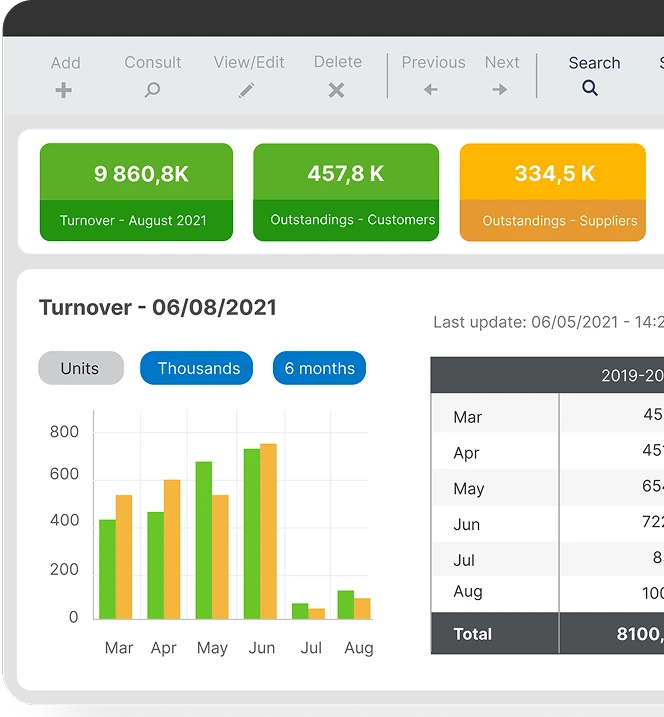The image size is (664, 717).
Task: Click the green May bar in chart
Action: pyautogui.click(x=204, y=540)
